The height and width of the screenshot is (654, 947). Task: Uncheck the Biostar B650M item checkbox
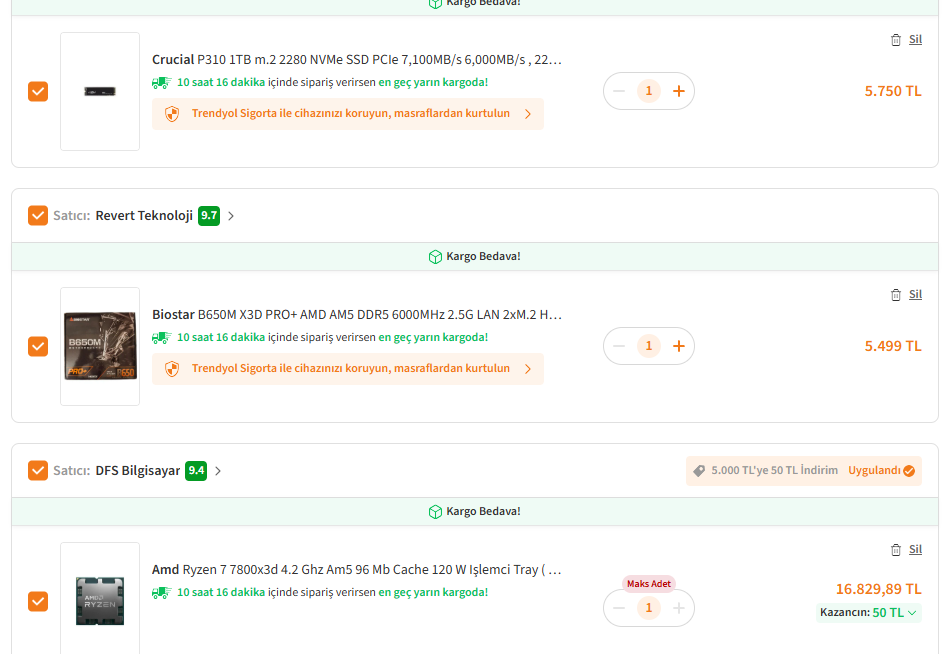click(38, 347)
